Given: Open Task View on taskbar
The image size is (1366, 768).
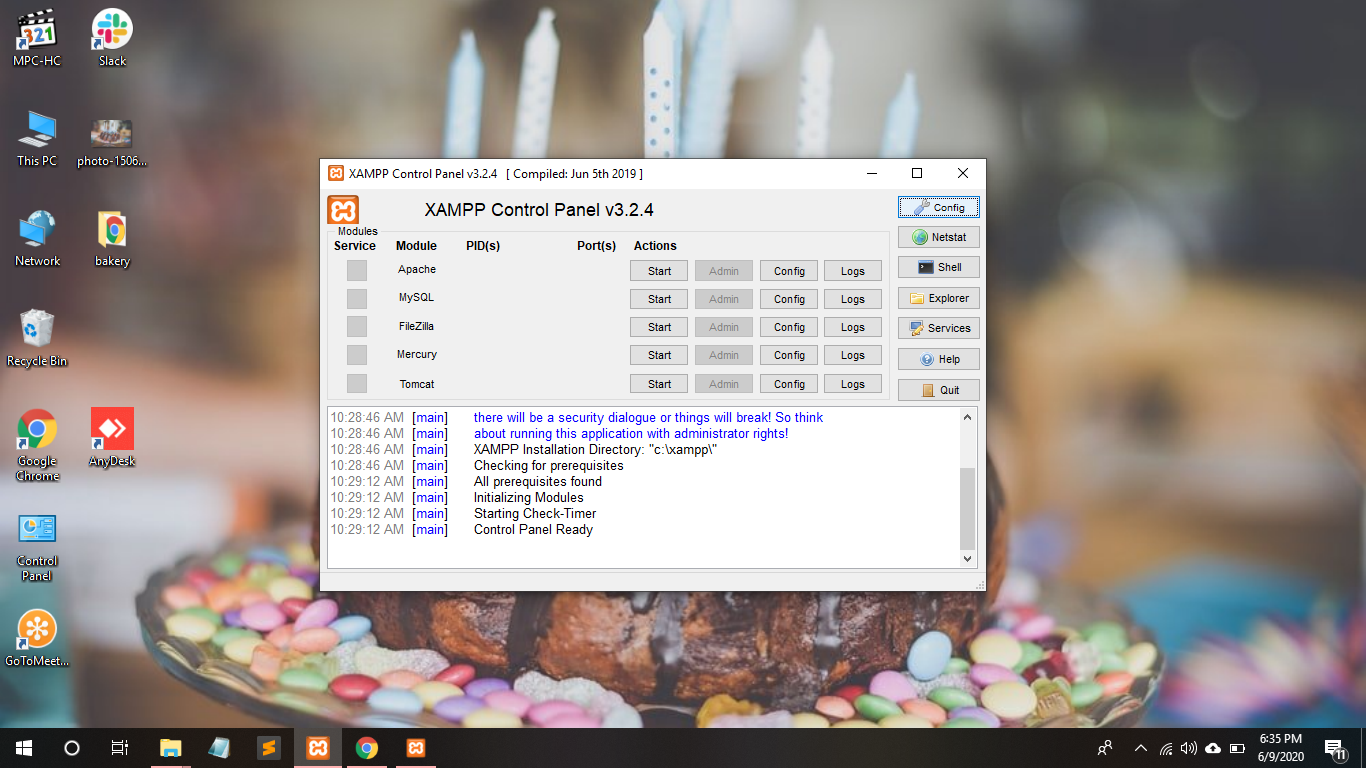Looking at the screenshot, I should pos(120,748).
